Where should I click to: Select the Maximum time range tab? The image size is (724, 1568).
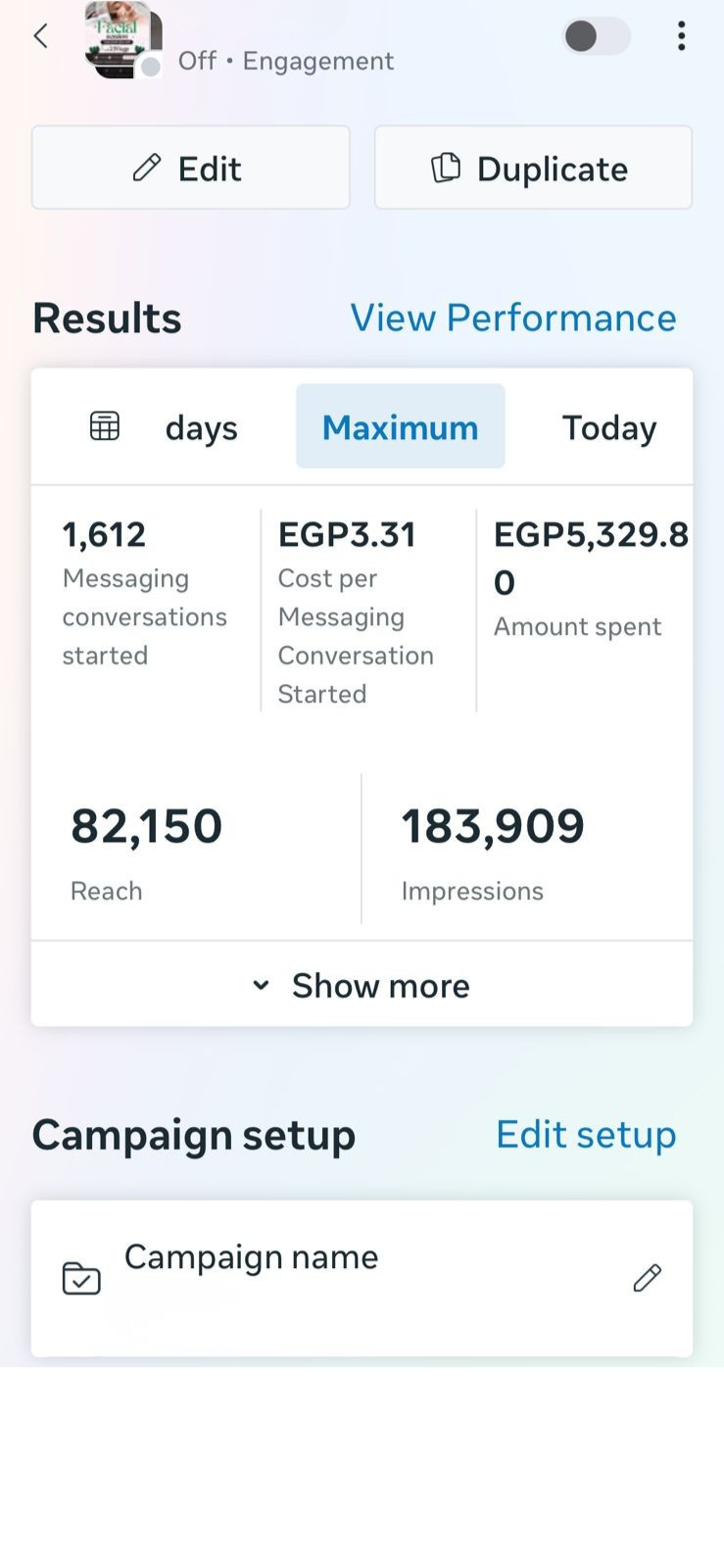(400, 427)
